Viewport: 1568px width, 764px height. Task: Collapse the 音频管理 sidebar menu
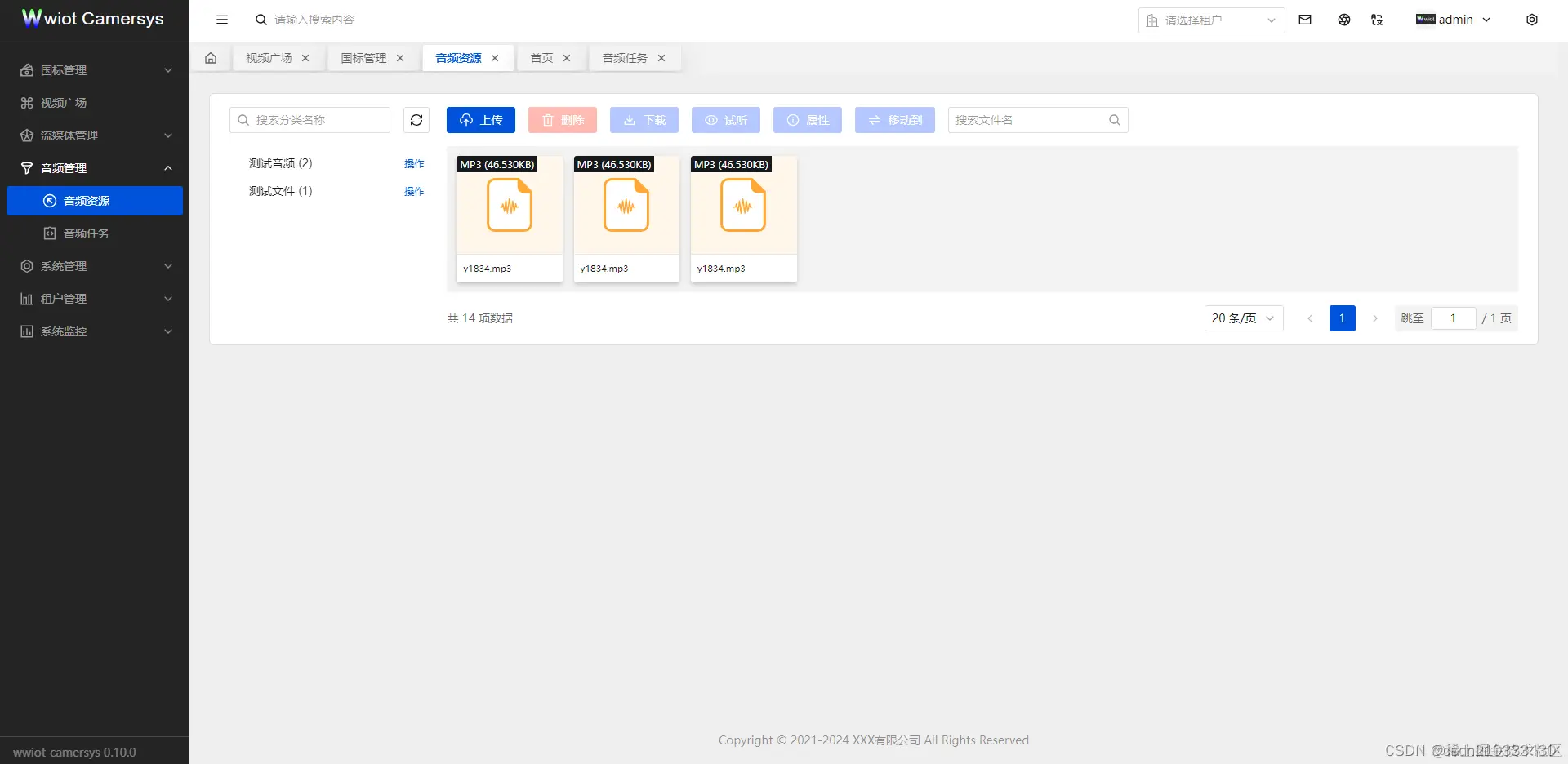[x=95, y=168]
